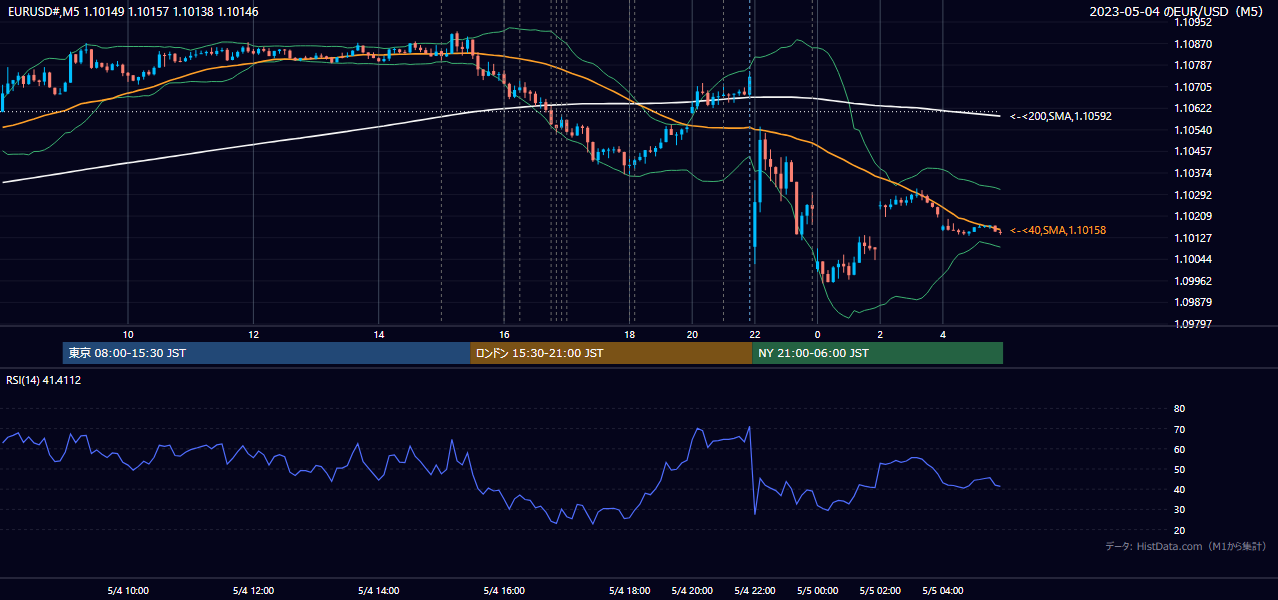1278x600 pixels.
Task: Click price axis value 1.10127
Action: pyautogui.click(x=1193, y=238)
